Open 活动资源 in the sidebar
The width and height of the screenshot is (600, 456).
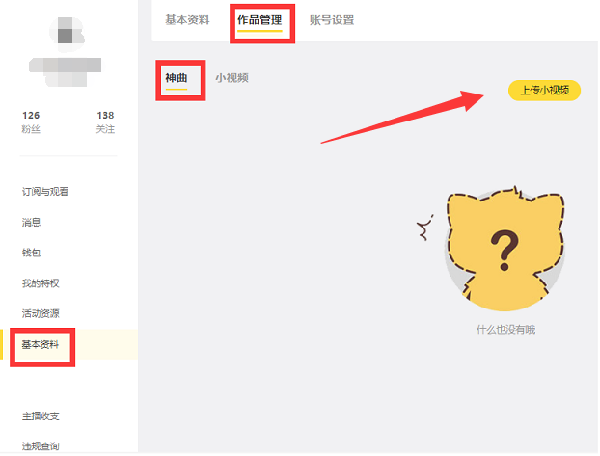click(x=41, y=313)
